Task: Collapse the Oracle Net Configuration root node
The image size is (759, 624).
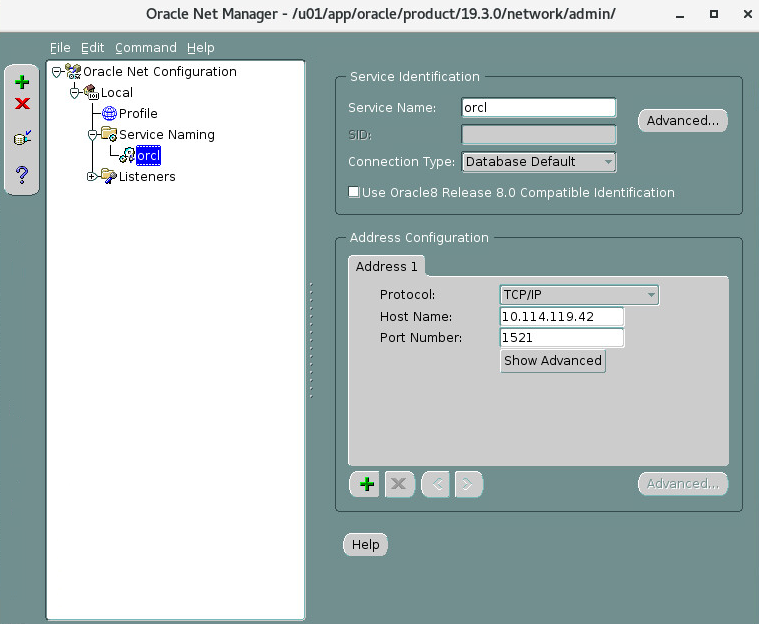Action: point(57,72)
